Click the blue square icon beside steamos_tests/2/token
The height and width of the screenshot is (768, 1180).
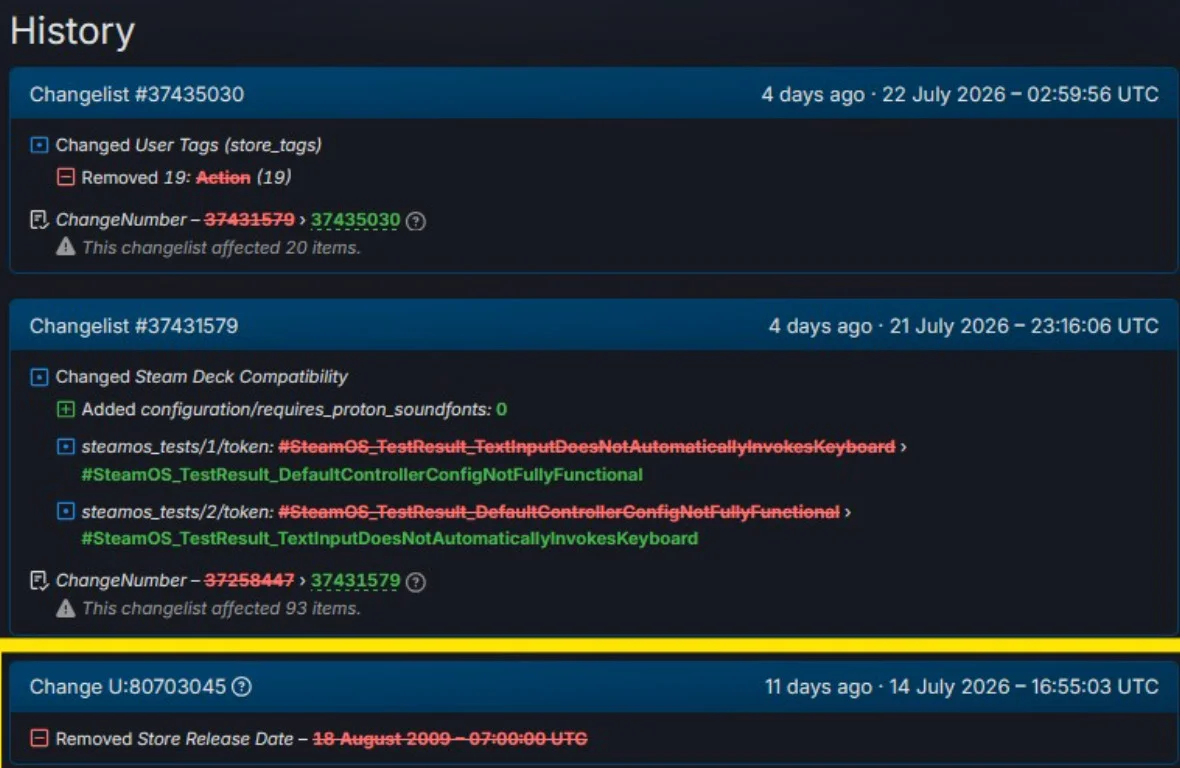(65, 511)
